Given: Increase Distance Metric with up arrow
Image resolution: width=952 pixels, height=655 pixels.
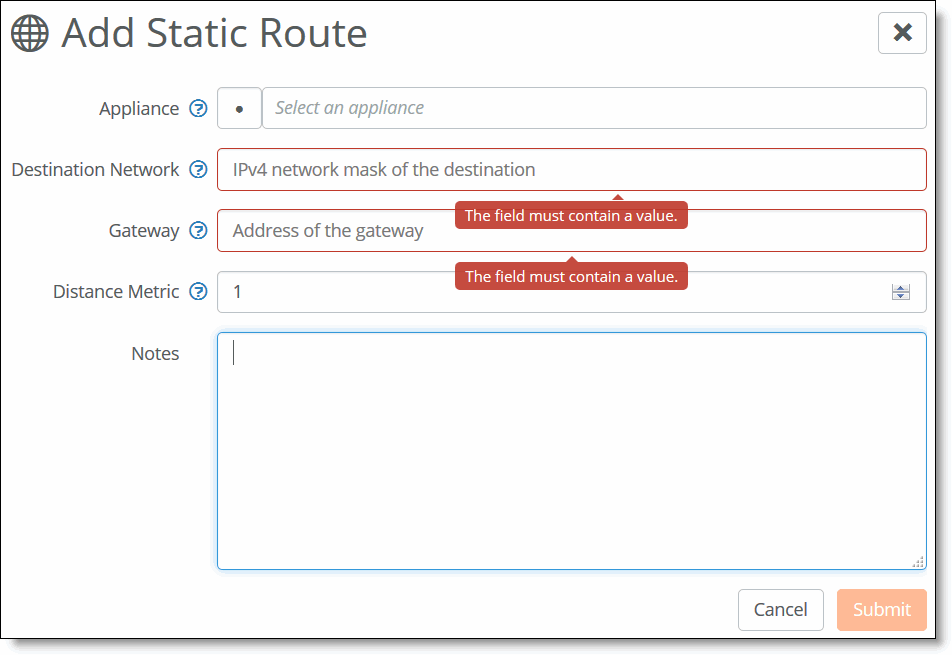Looking at the screenshot, I should 900,288.
